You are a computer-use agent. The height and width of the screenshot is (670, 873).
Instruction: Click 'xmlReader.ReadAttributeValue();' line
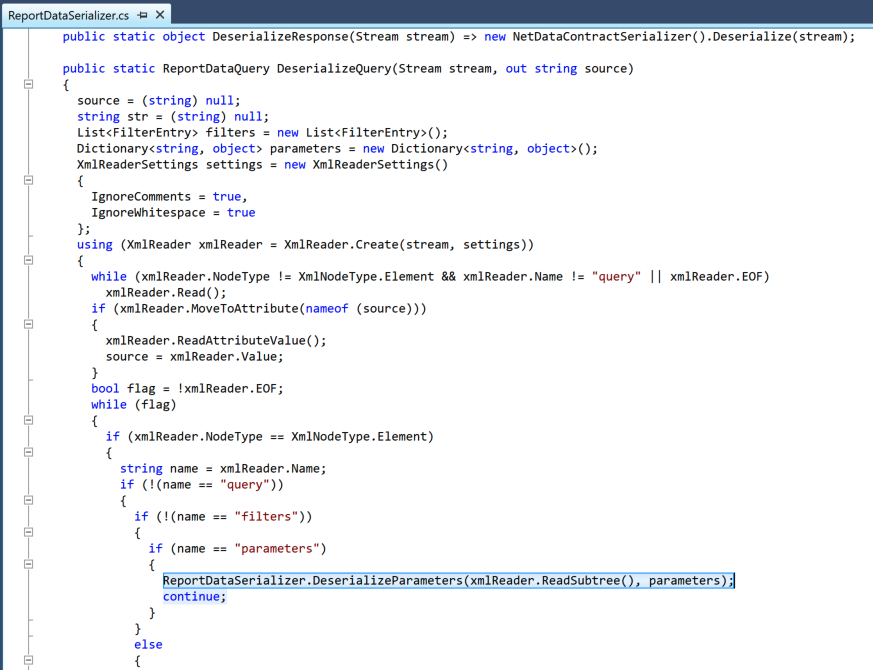tap(216, 340)
